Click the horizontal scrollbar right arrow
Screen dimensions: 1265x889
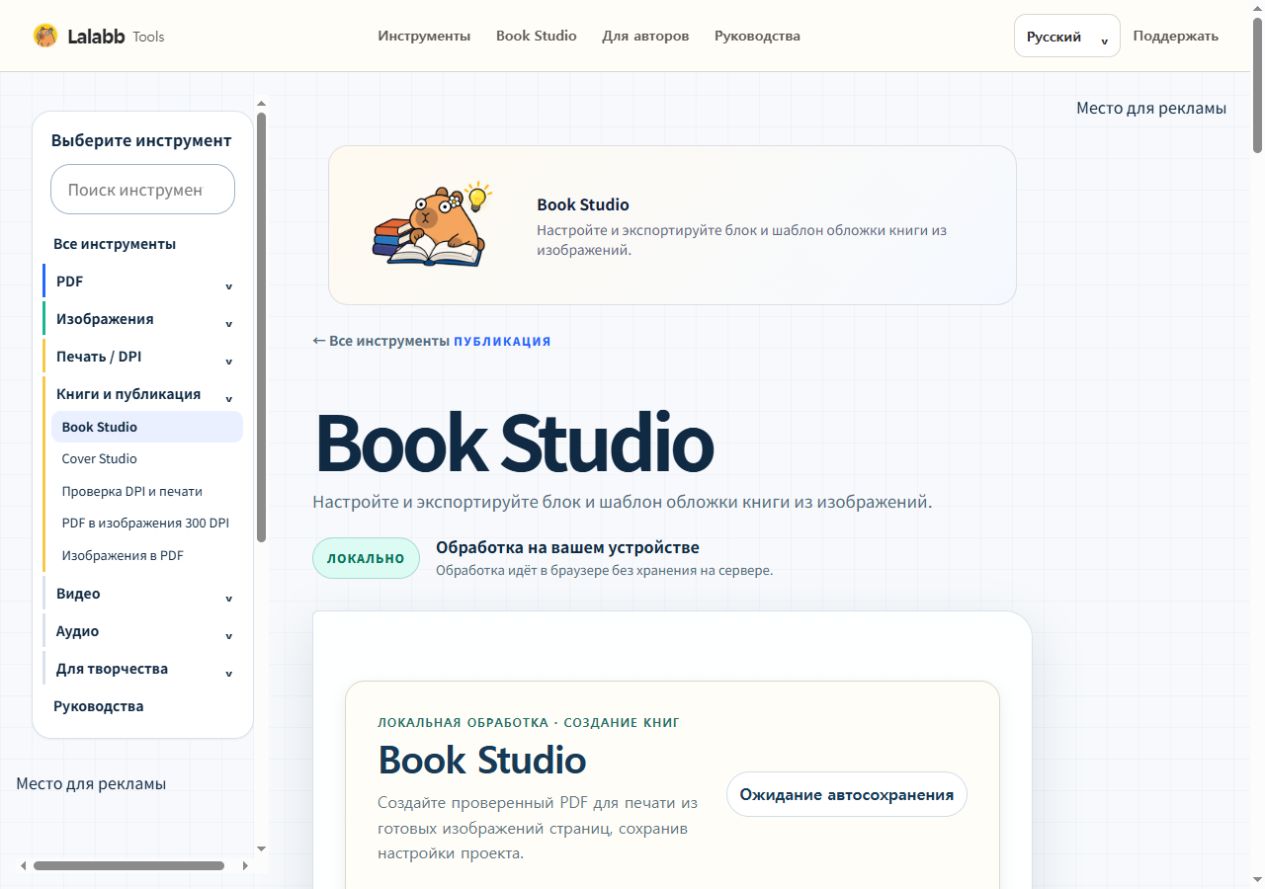click(x=246, y=866)
